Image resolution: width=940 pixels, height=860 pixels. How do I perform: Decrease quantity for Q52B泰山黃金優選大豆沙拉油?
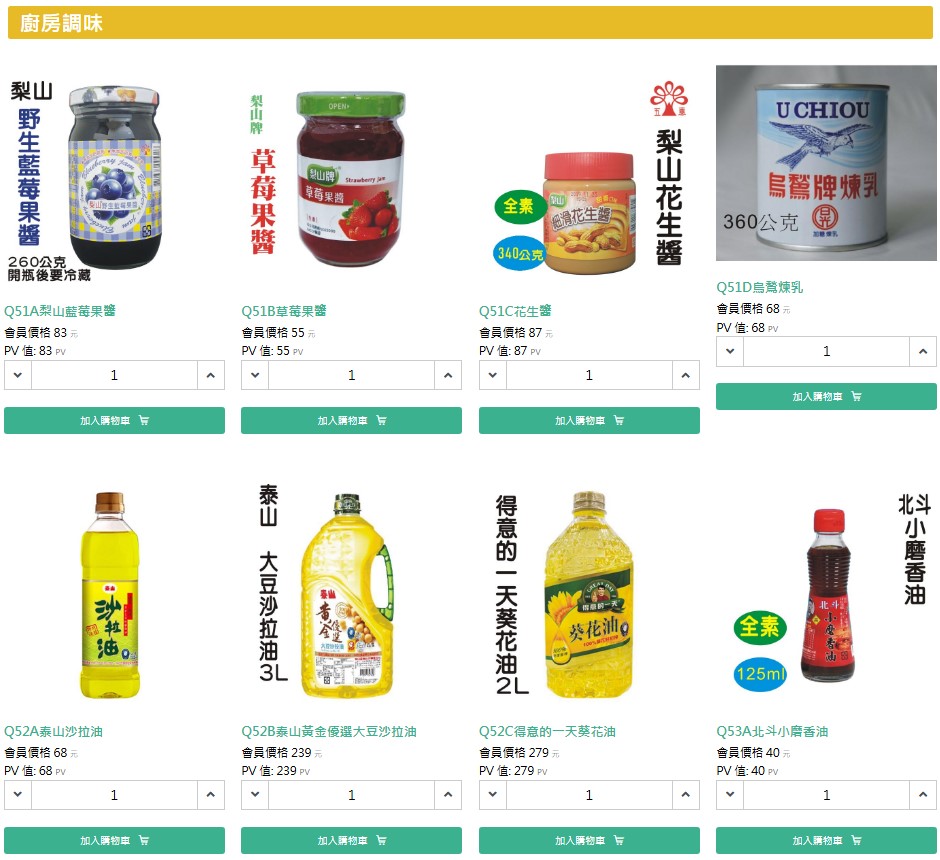(255, 795)
